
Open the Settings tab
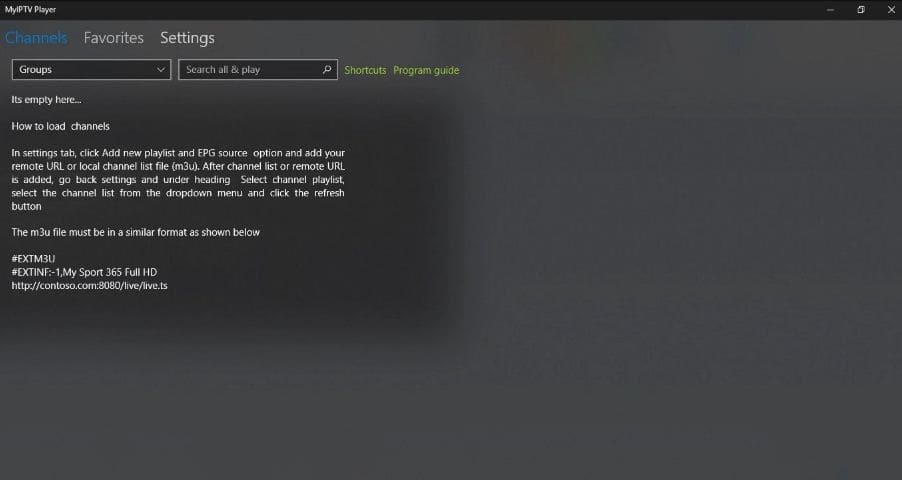[x=187, y=38]
